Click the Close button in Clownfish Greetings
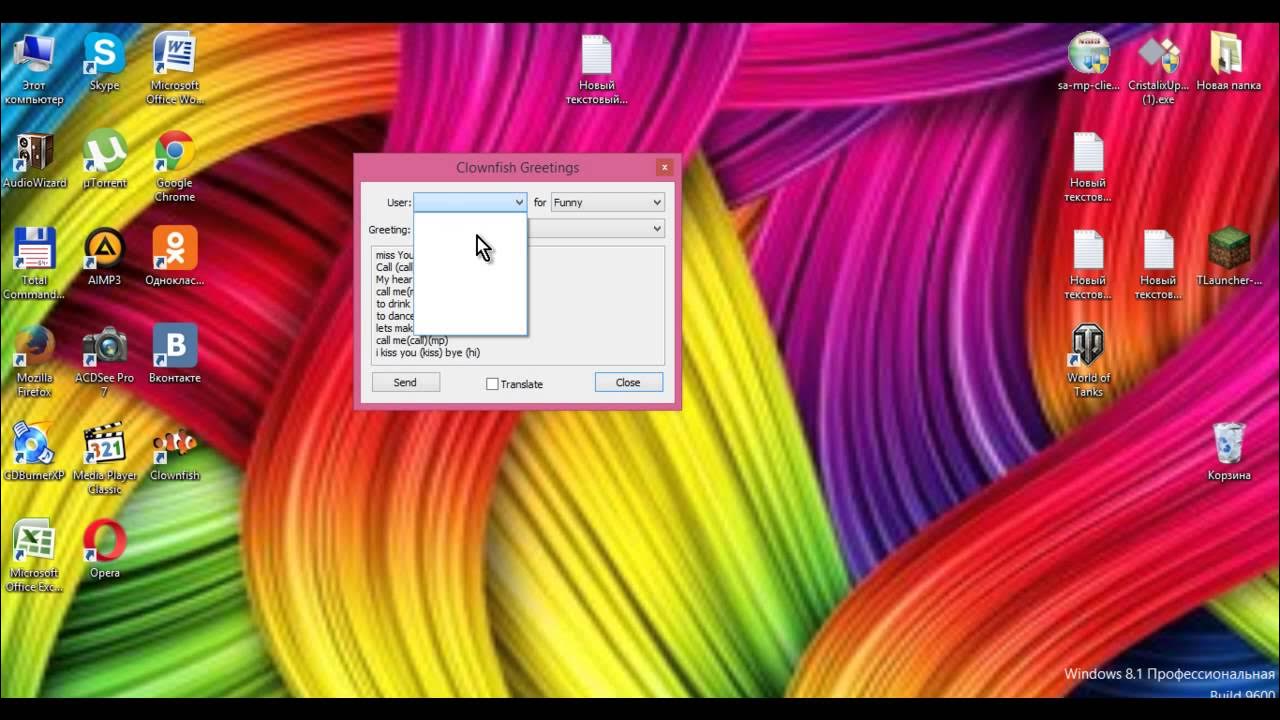This screenshot has height=720, width=1280. 628,382
